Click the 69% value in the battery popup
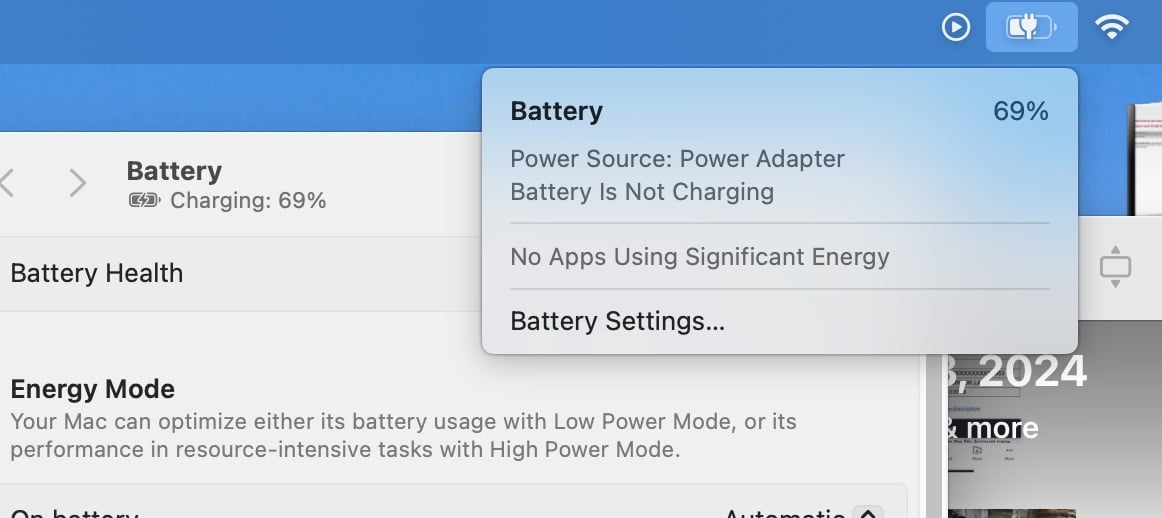This screenshot has height=518, width=1162. 1020,111
